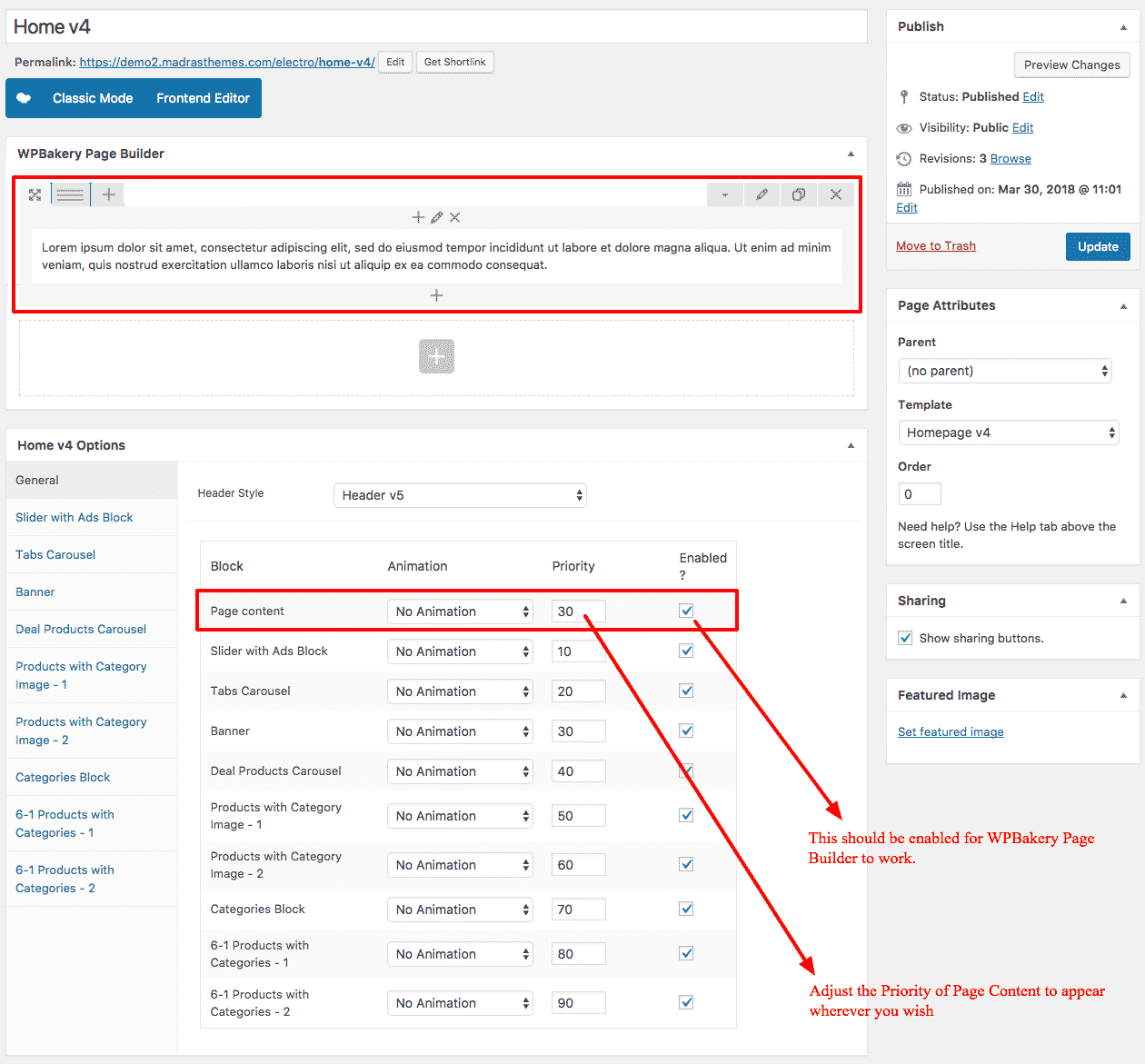Open Tabs Carousel options tab
This screenshot has width=1145, height=1064.
(x=92, y=554)
